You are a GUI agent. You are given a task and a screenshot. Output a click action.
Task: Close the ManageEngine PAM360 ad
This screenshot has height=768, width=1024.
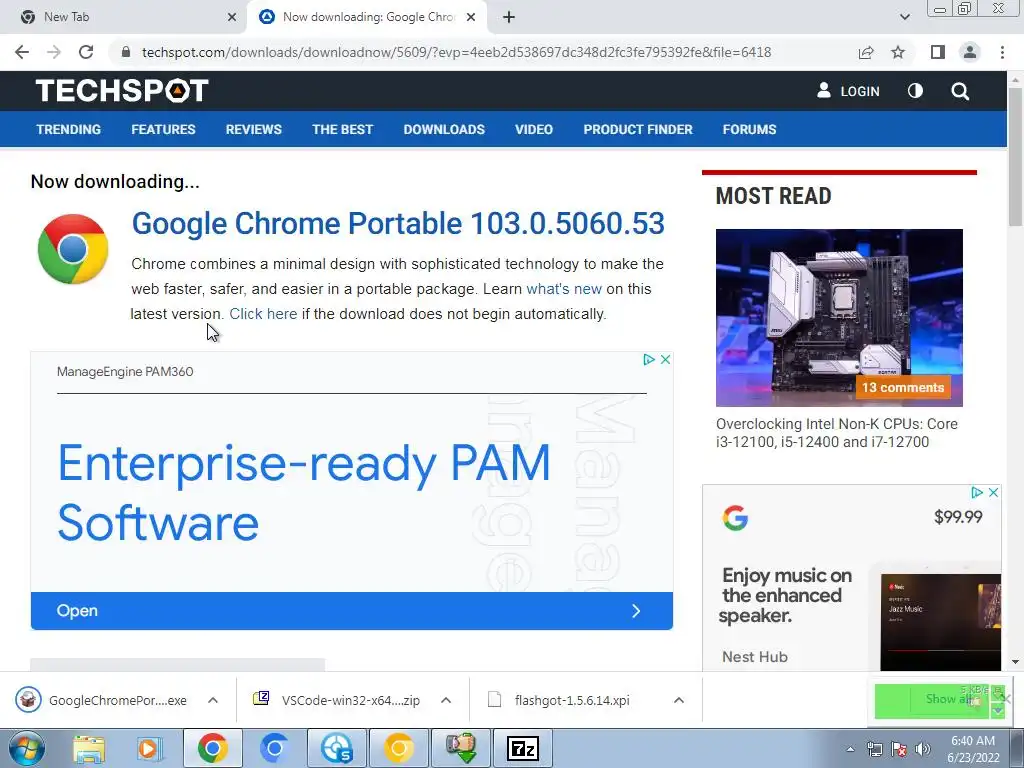pyautogui.click(x=665, y=359)
